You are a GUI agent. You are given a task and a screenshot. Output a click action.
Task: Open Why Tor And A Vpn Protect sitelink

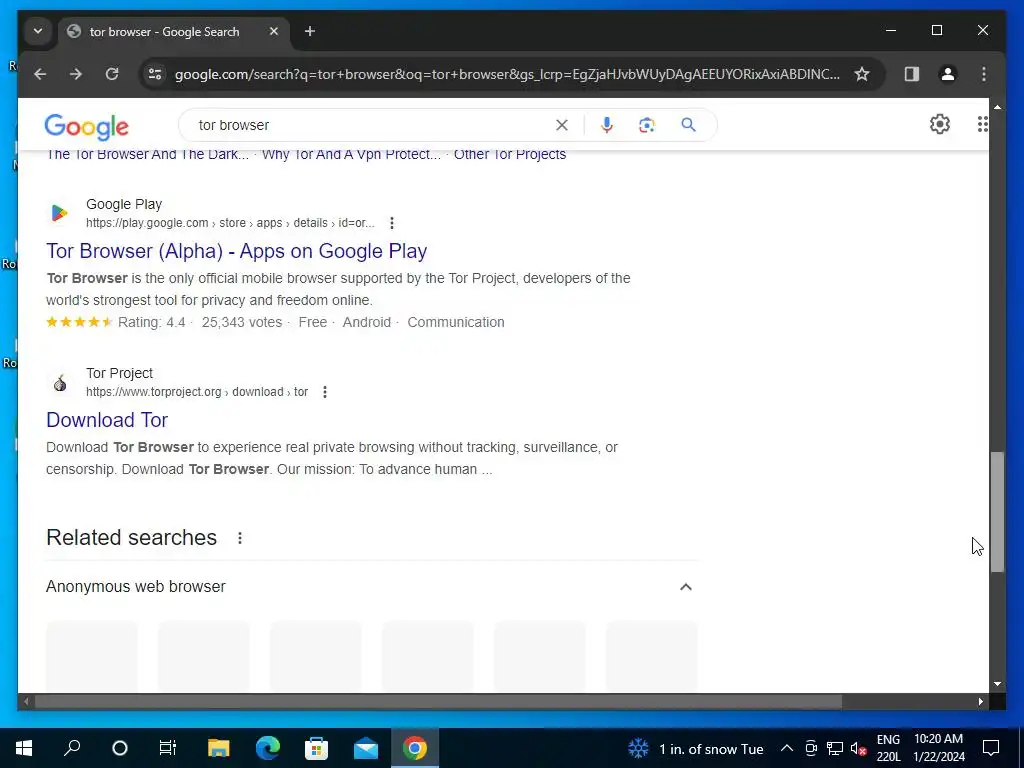click(x=351, y=155)
